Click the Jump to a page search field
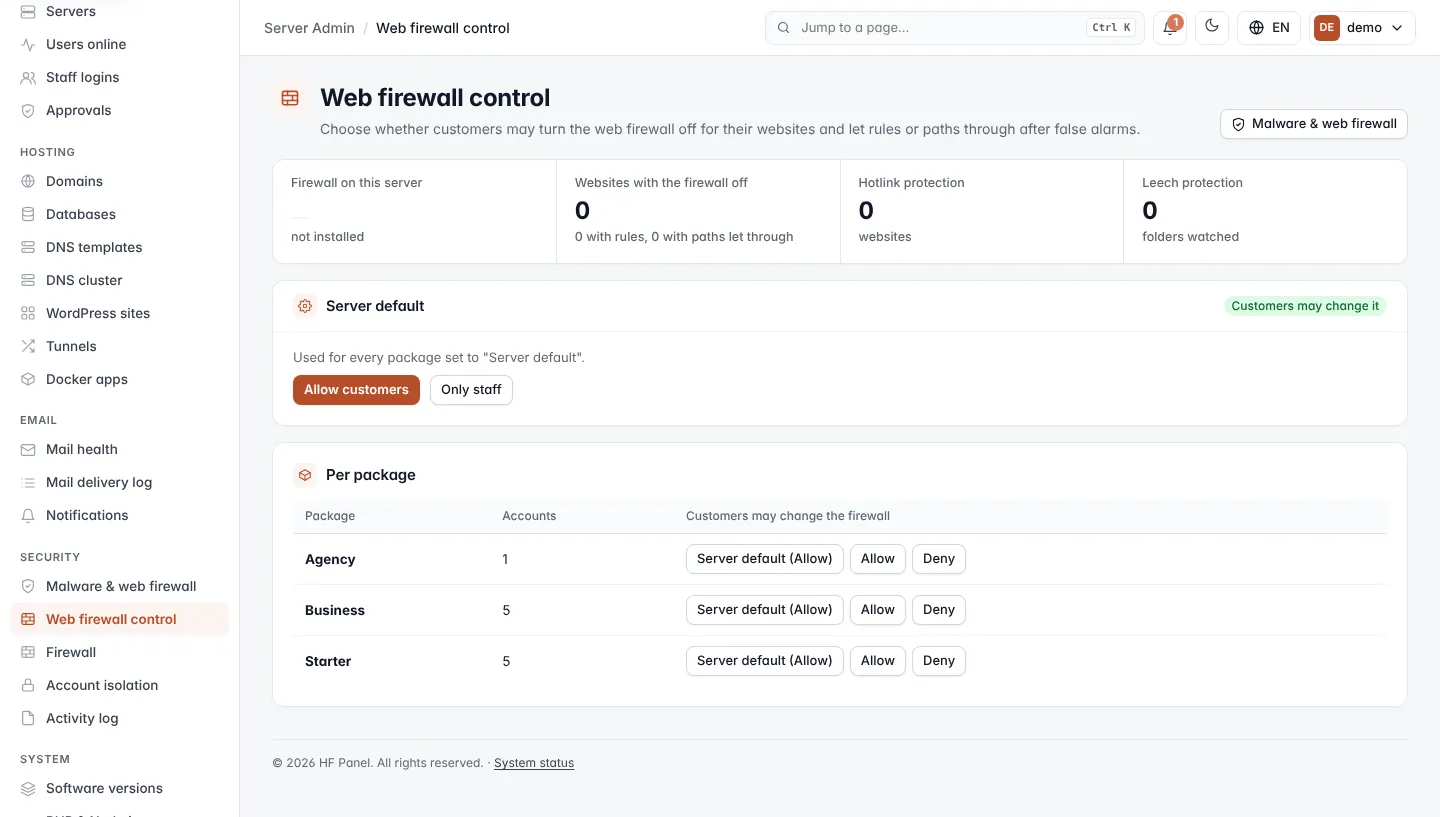The height and width of the screenshot is (817, 1440). 955,28
